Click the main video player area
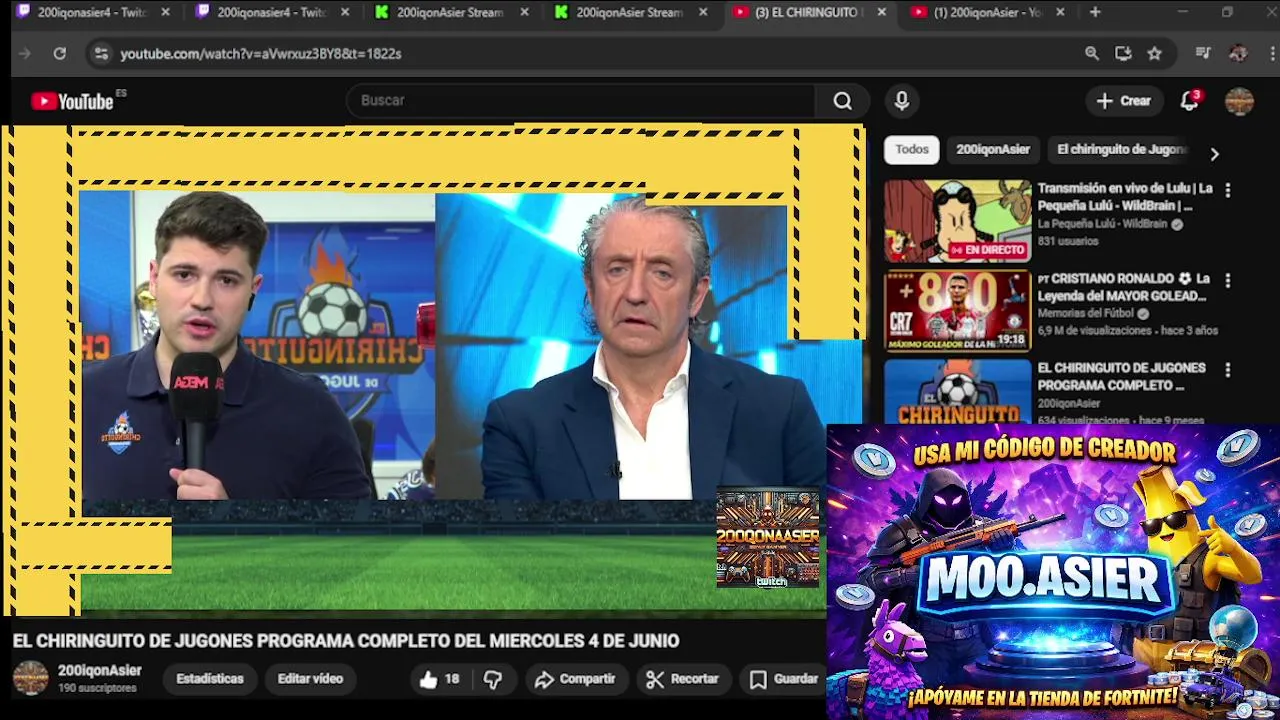Viewport: 1280px width, 720px height. click(x=433, y=370)
